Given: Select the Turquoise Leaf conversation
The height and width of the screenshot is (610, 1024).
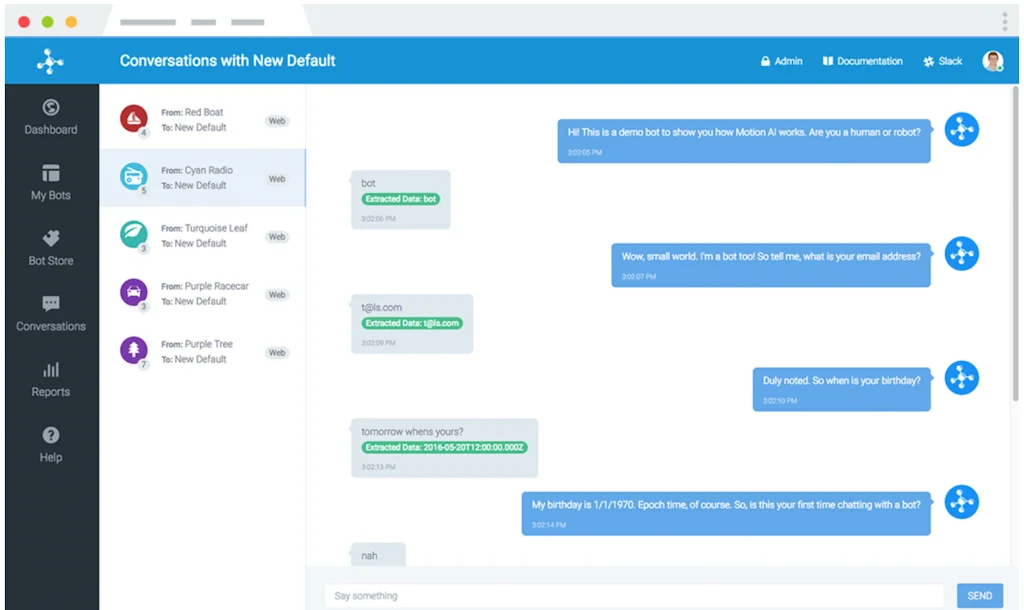Looking at the screenshot, I should click(205, 235).
